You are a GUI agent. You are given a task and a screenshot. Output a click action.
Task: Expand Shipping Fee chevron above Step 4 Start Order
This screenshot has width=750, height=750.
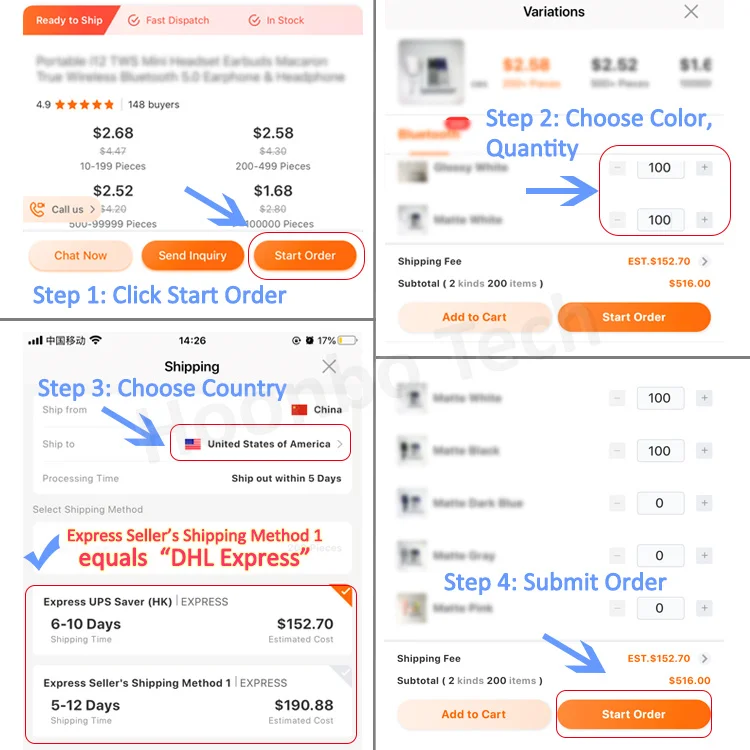tap(704, 659)
